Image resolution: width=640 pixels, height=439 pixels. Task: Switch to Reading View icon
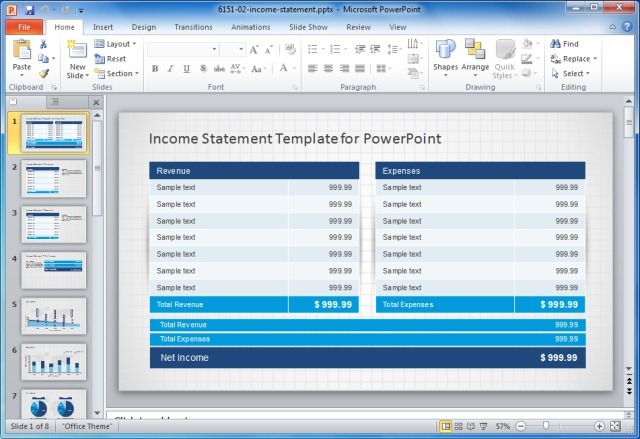pyautogui.click(x=471, y=426)
